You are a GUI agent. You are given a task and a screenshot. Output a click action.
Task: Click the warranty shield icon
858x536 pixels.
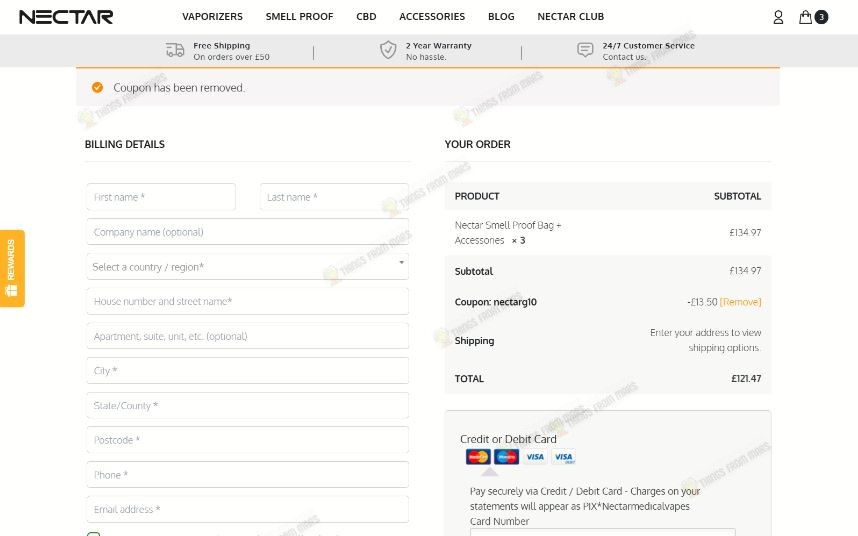(x=388, y=50)
